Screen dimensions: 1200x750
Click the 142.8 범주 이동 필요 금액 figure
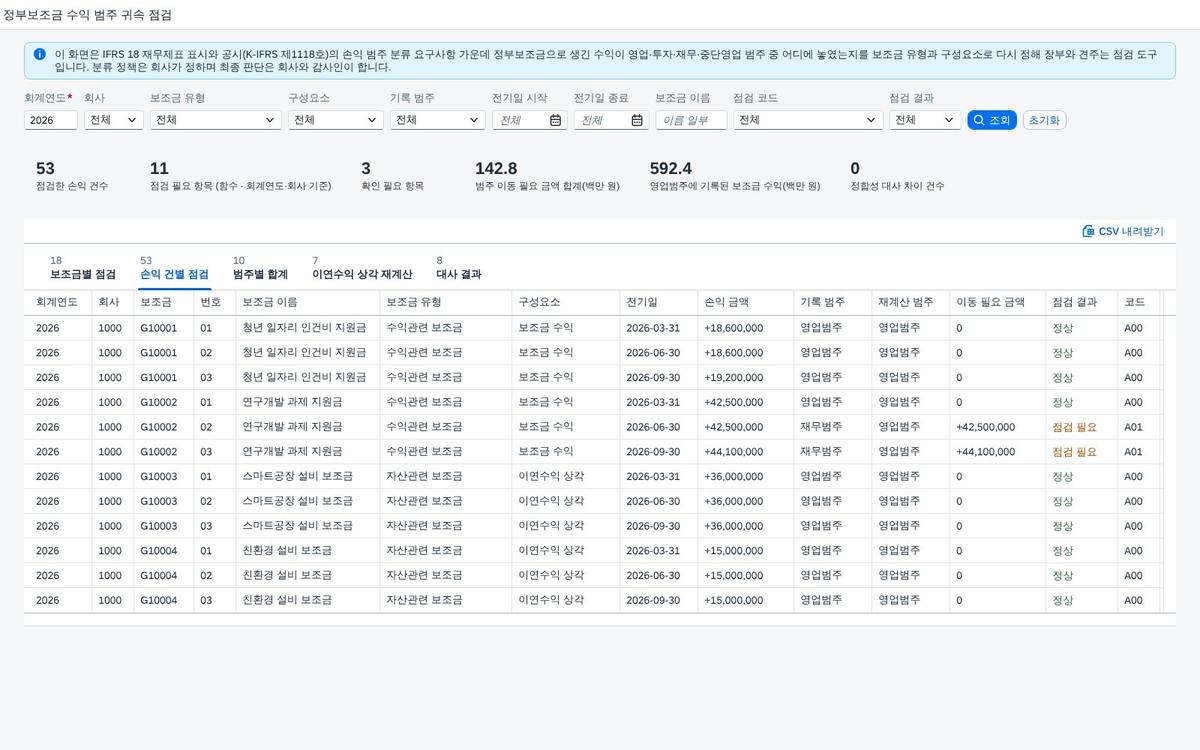coord(496,169)
